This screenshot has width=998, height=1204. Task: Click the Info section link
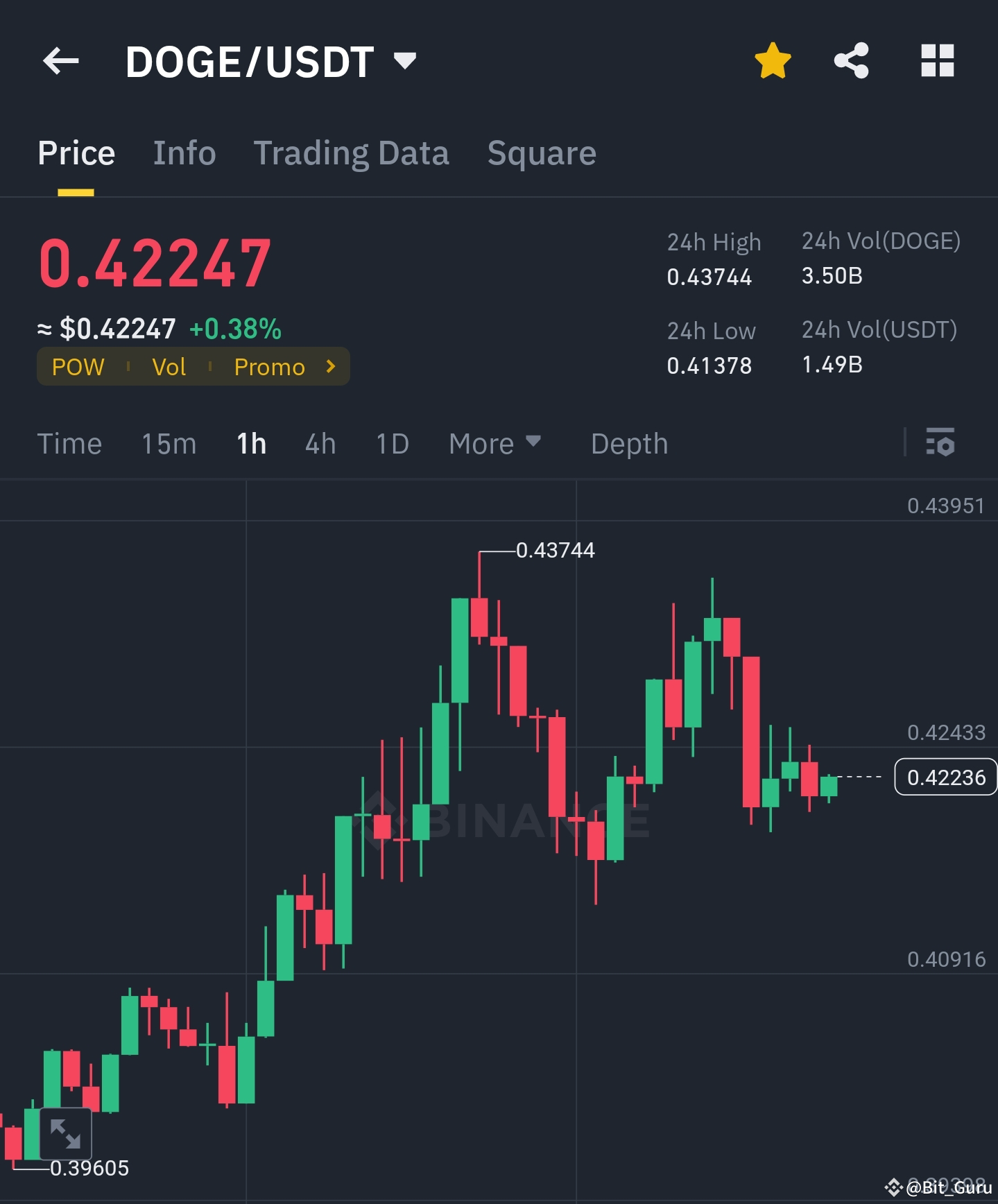(184, 153)
